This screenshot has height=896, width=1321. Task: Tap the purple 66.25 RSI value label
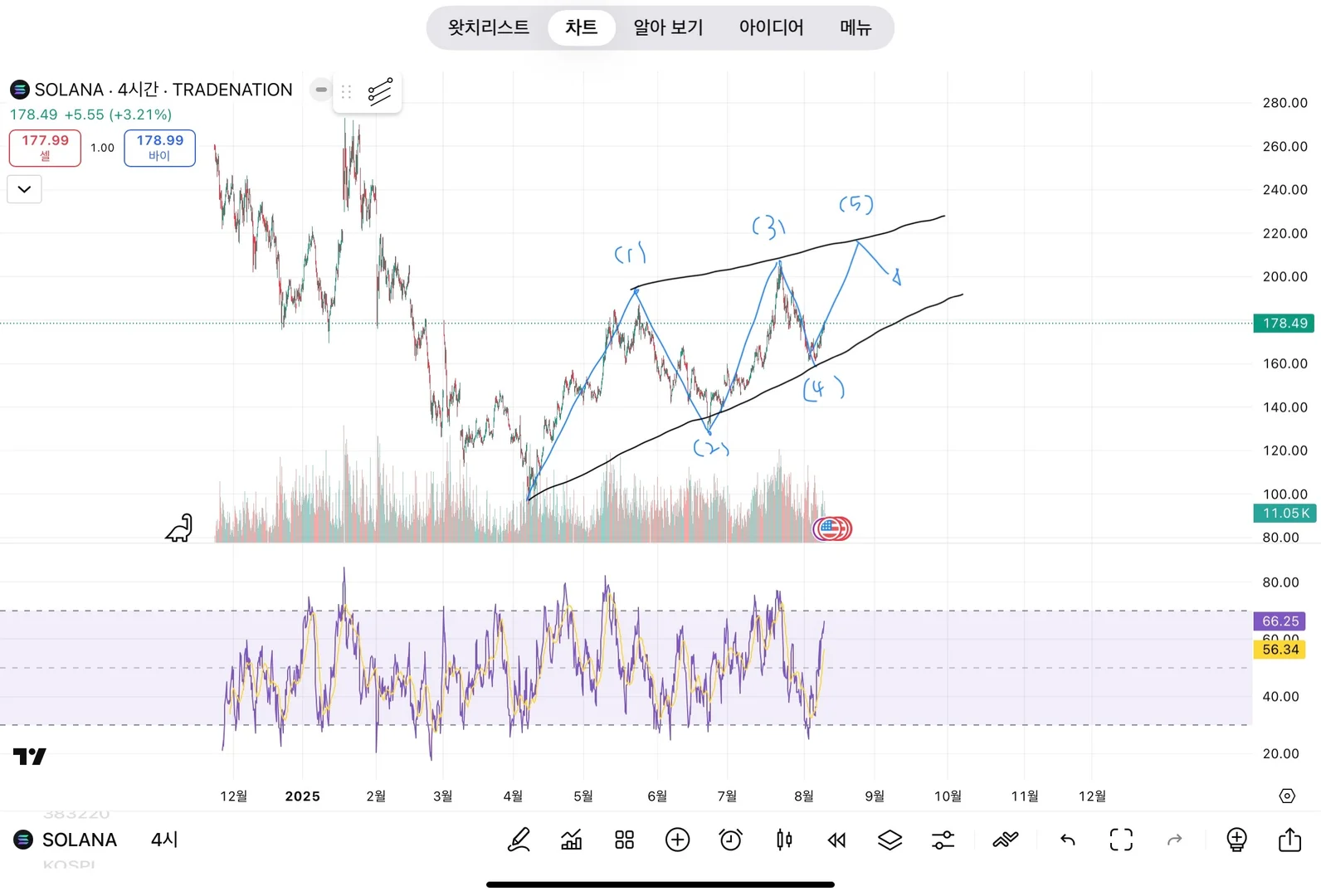click(x=1280, y=621)
